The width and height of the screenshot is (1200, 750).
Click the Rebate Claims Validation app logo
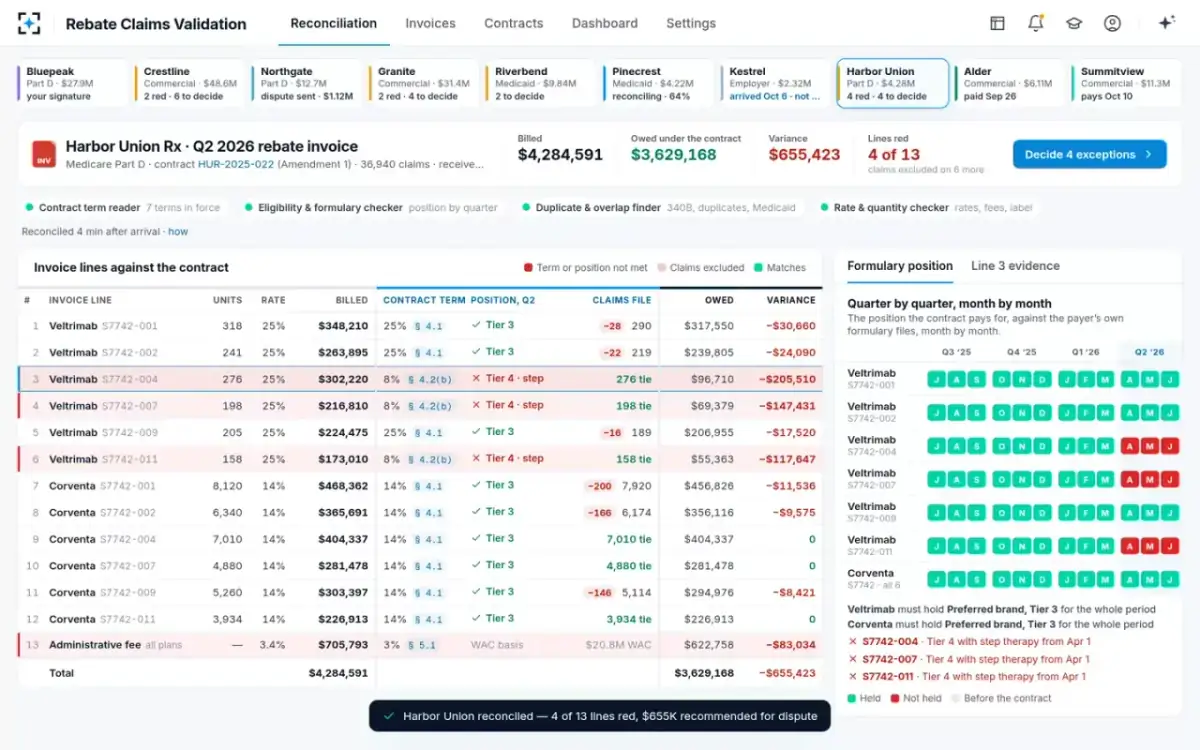coord(30,23)
